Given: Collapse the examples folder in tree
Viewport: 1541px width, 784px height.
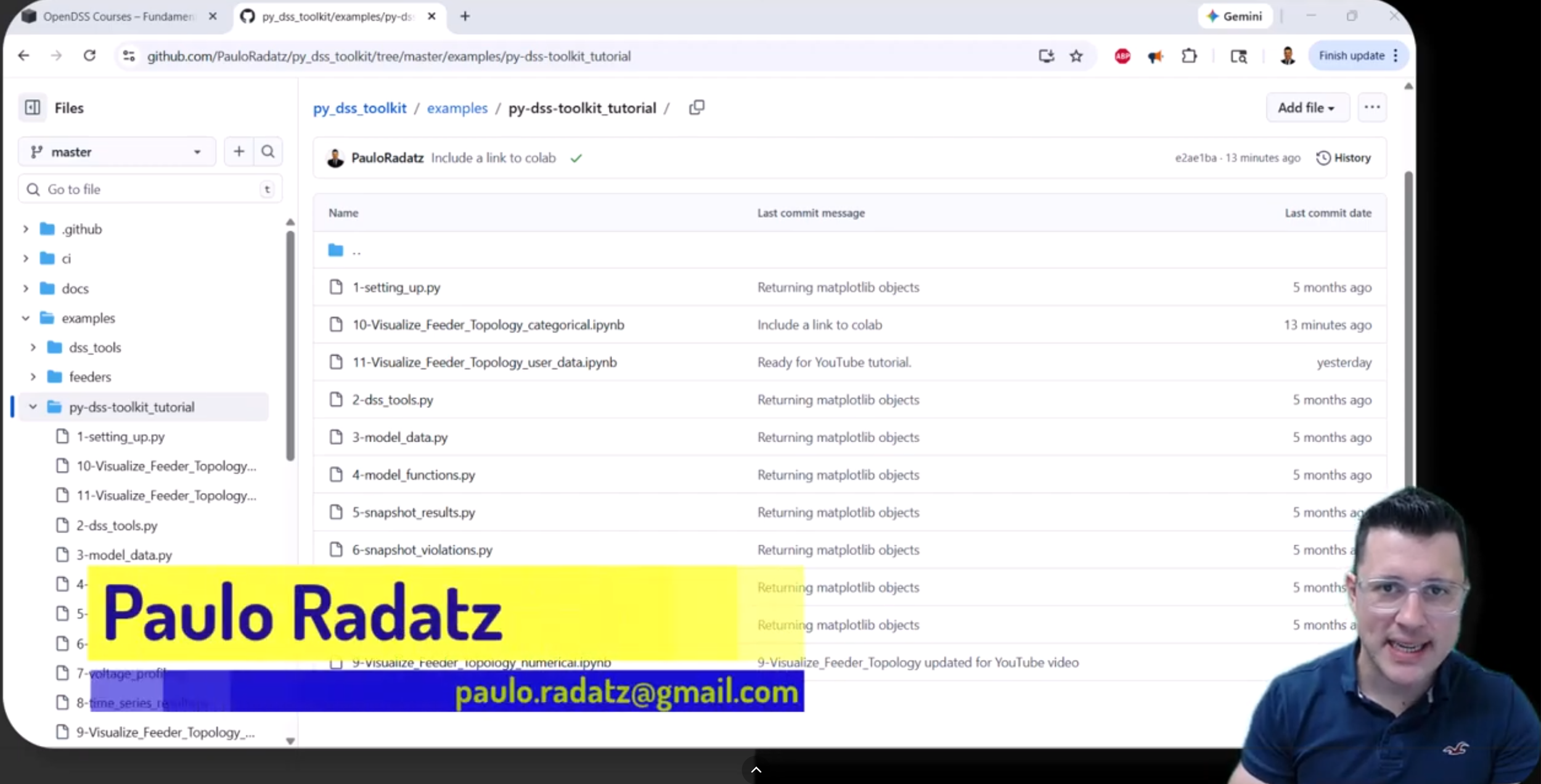Looking at the screenshot, I should click(26, 318).
